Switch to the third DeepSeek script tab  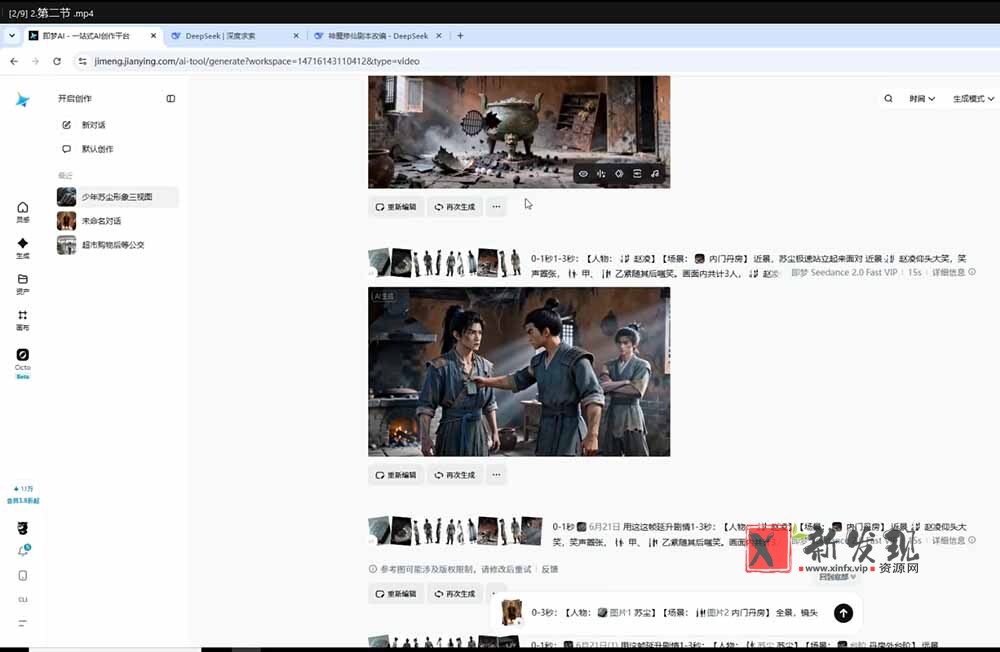click(378, 36)
